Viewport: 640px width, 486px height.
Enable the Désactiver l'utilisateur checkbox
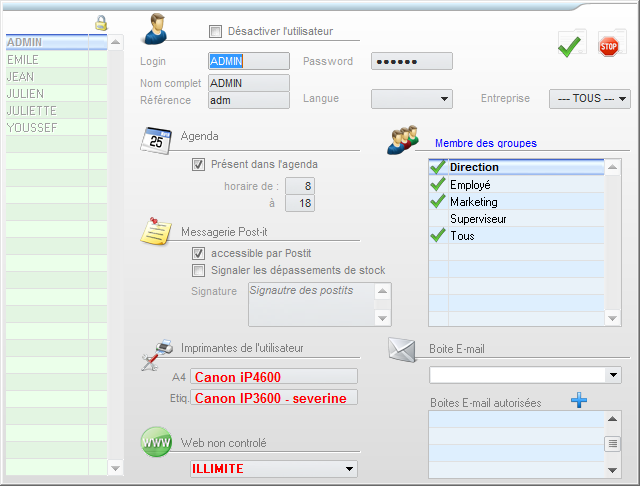[216, 31]
